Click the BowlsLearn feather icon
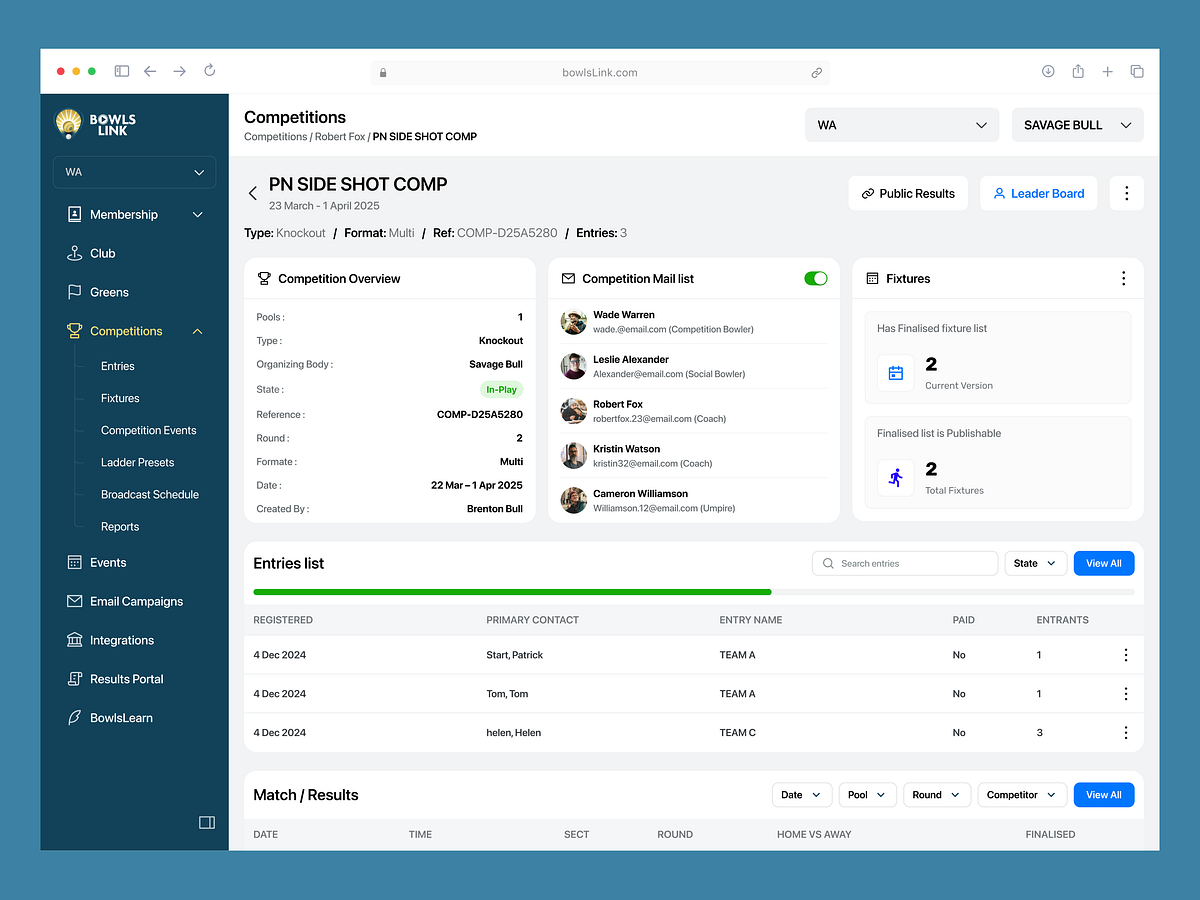This screenshot has height=900, width=1200. click(x=74, y=718)
